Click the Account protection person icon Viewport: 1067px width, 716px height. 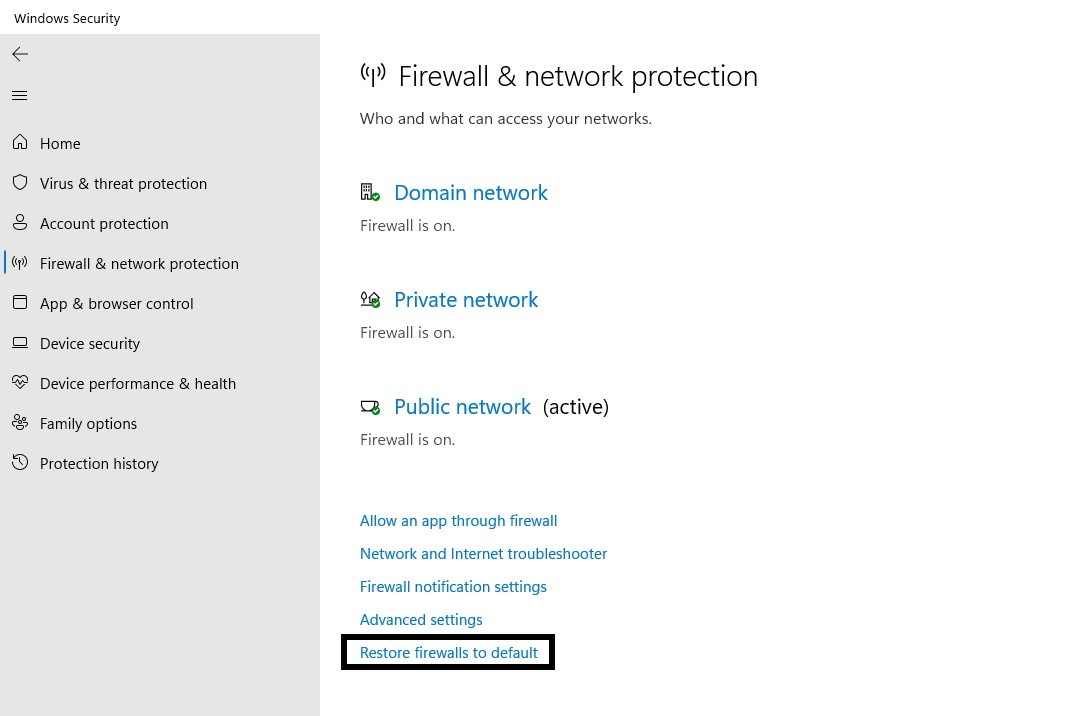coord(20,223)
